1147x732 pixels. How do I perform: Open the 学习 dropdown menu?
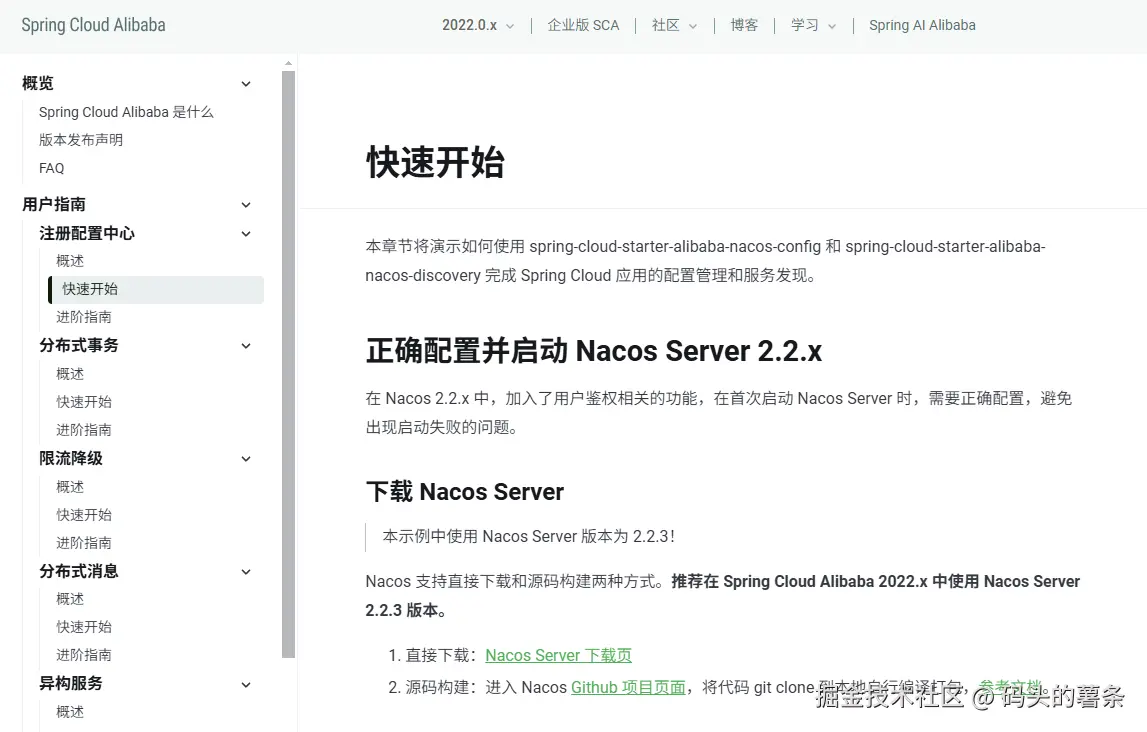point(813,26)
